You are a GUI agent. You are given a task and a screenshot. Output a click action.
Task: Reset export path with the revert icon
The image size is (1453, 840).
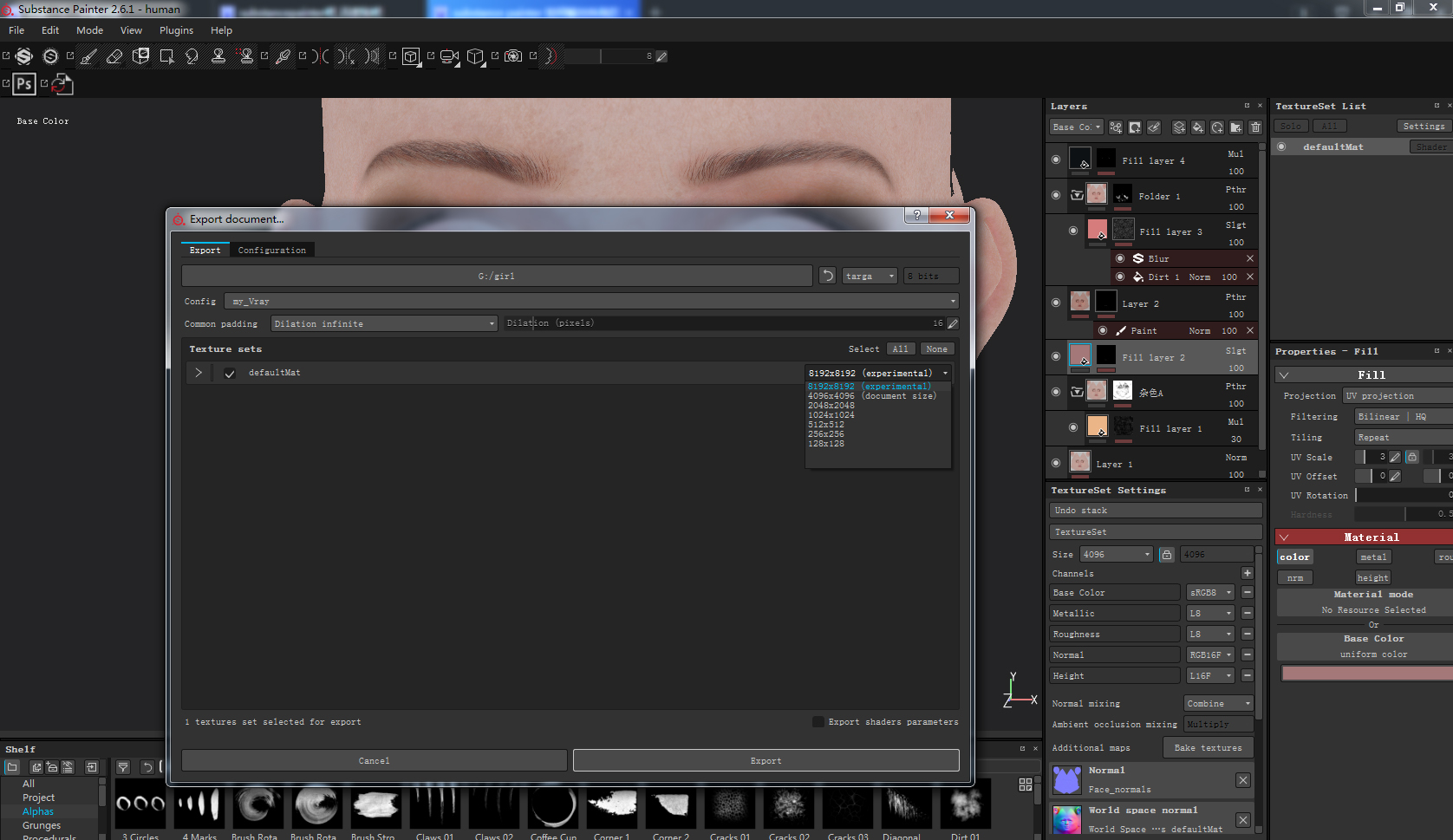[828, 276]
